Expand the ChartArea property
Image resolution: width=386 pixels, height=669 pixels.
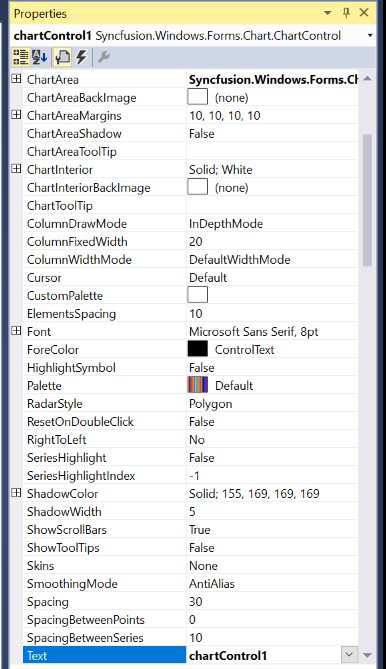point(16,79)
